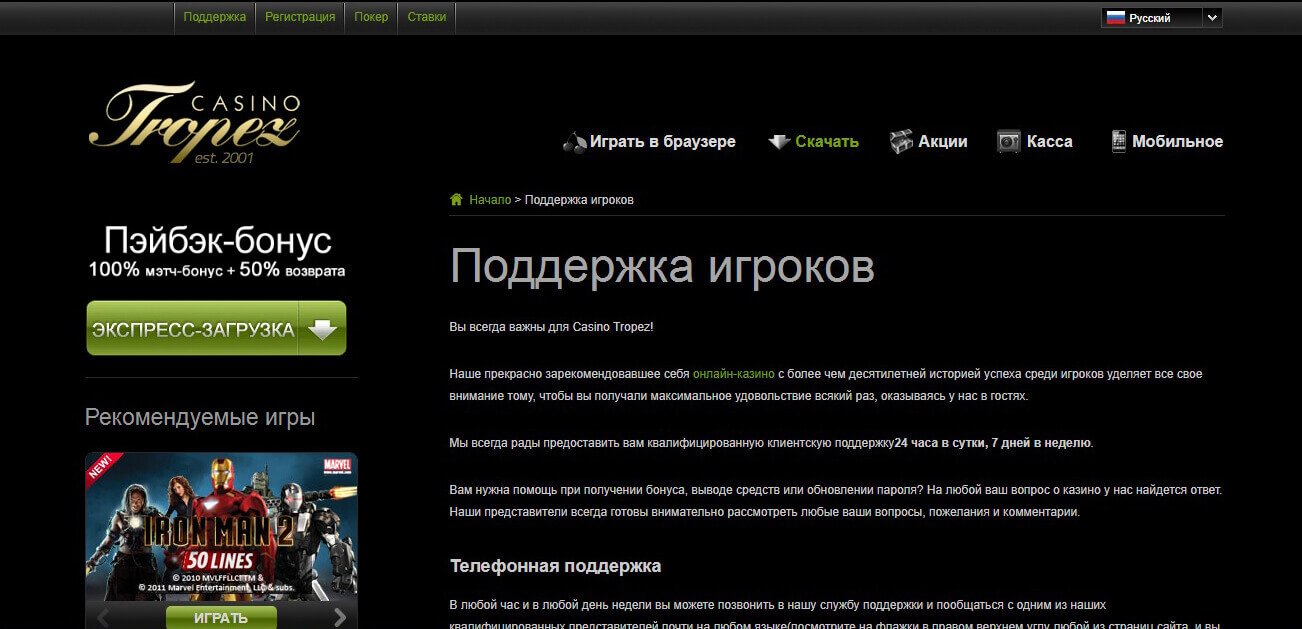Click Поддержка игроков breadcrumb text

579,200
